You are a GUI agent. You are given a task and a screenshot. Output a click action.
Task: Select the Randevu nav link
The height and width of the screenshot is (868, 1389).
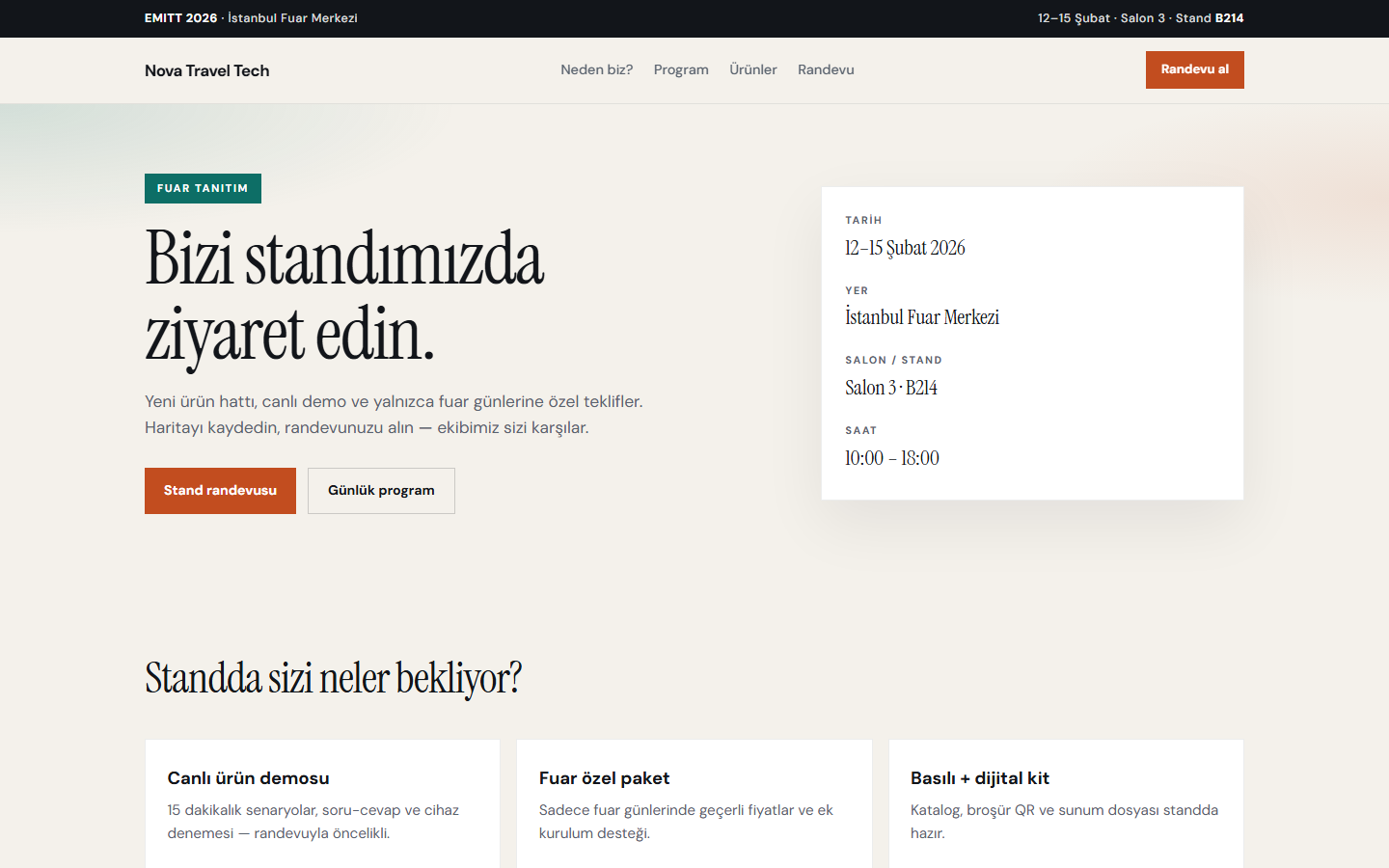pos(826,69)
